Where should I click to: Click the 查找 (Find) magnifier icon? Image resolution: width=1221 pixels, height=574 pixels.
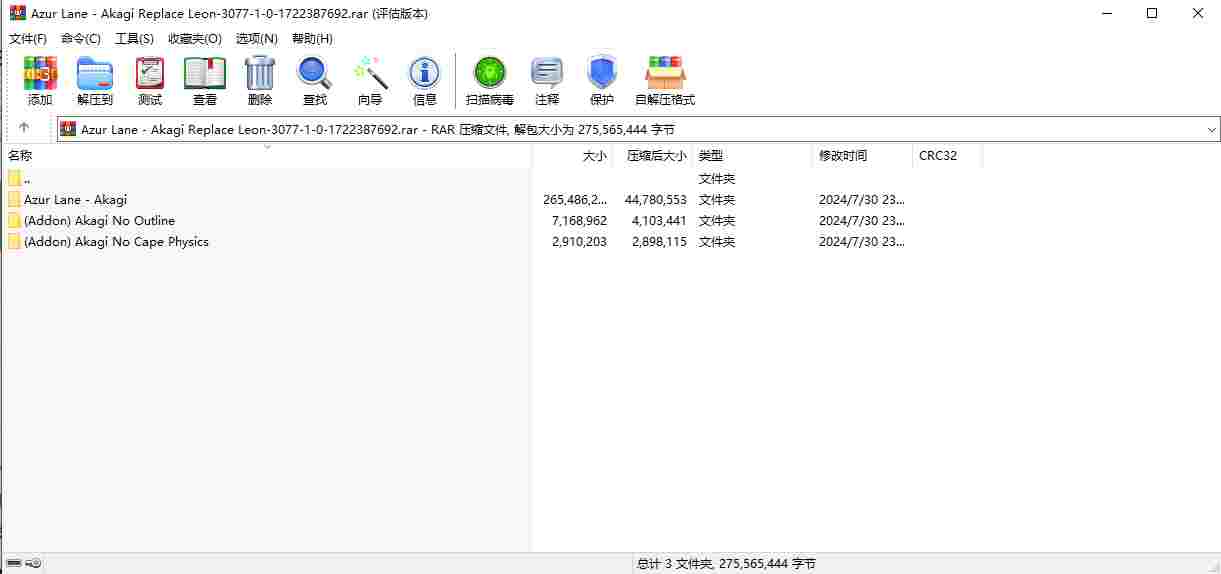(314, 73)
